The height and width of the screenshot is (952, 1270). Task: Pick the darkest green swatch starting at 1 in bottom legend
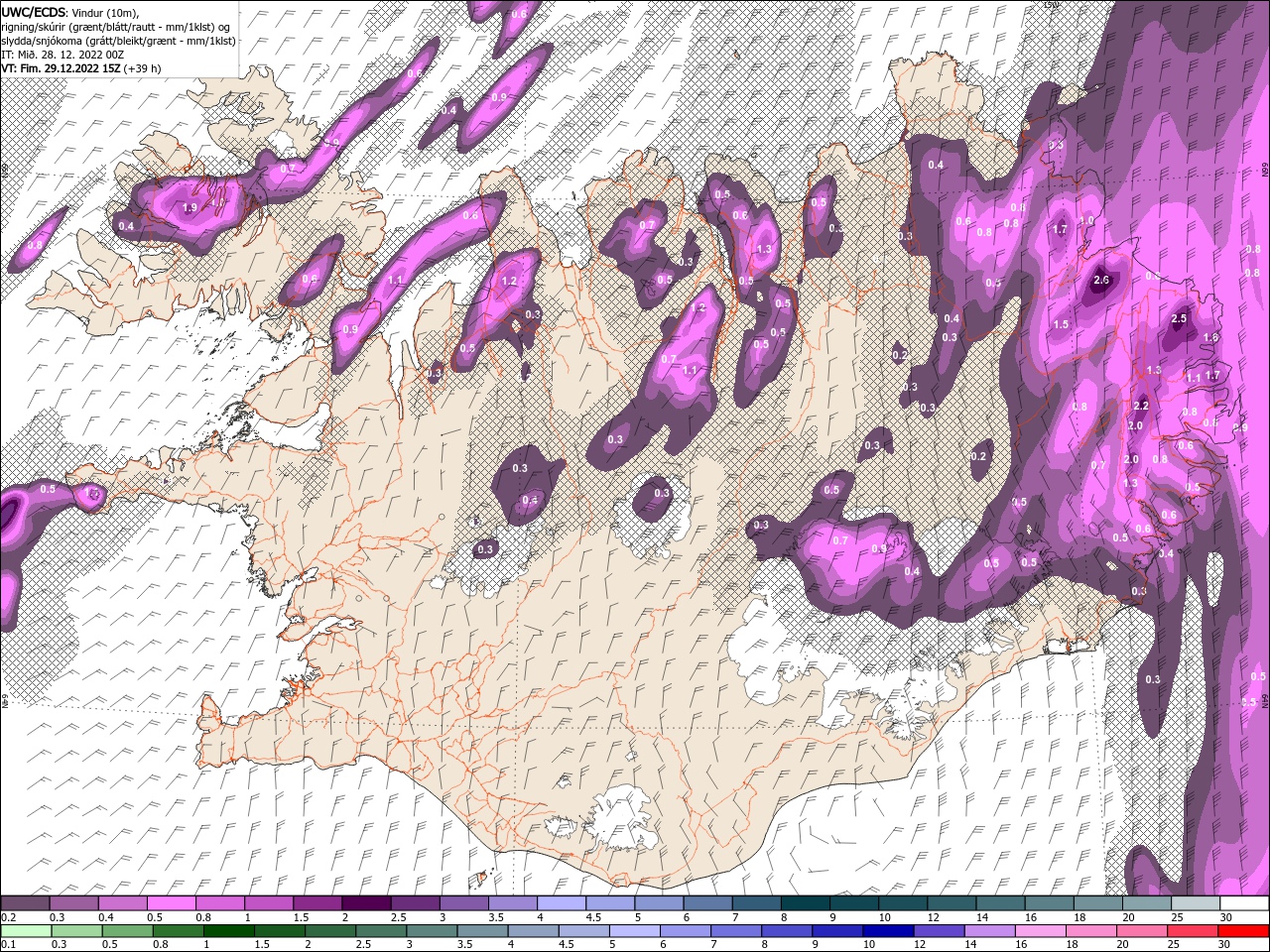(x=228, y=931)
